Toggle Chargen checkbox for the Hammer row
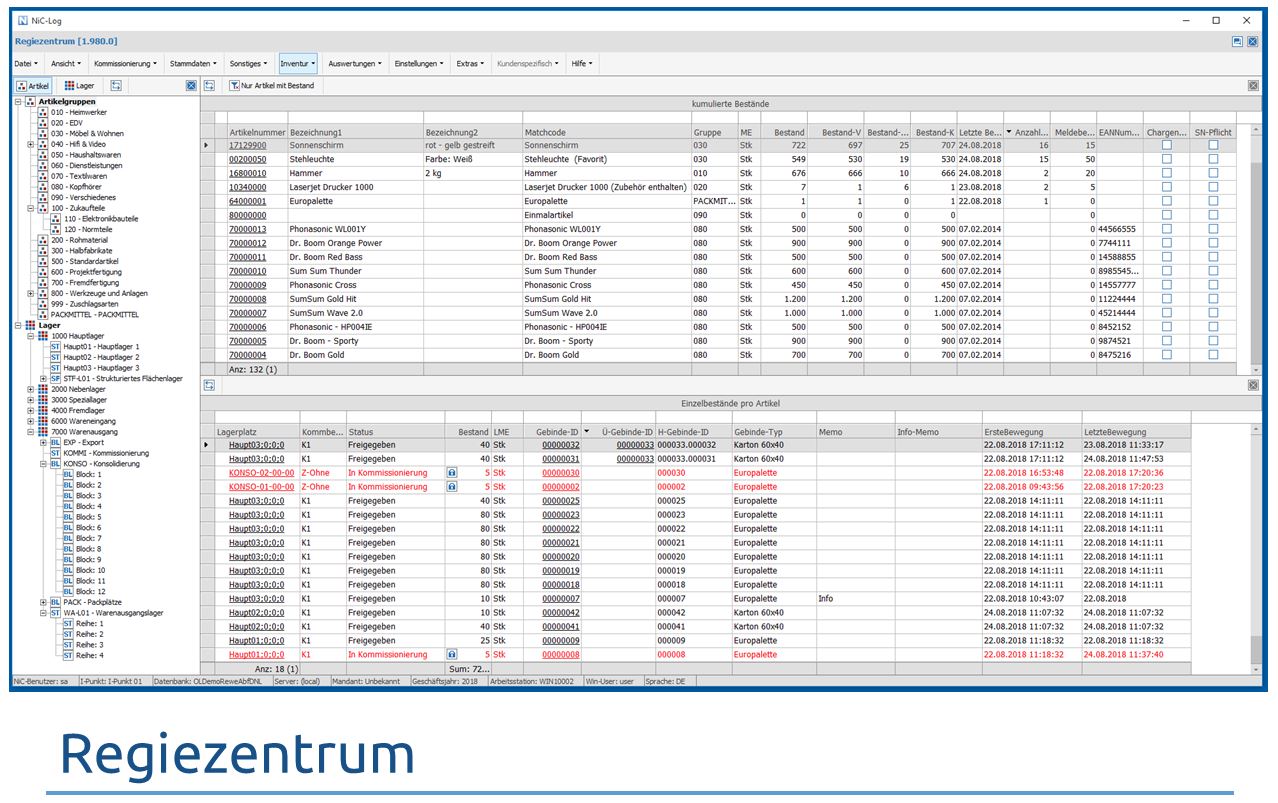 coord(1166,173)
